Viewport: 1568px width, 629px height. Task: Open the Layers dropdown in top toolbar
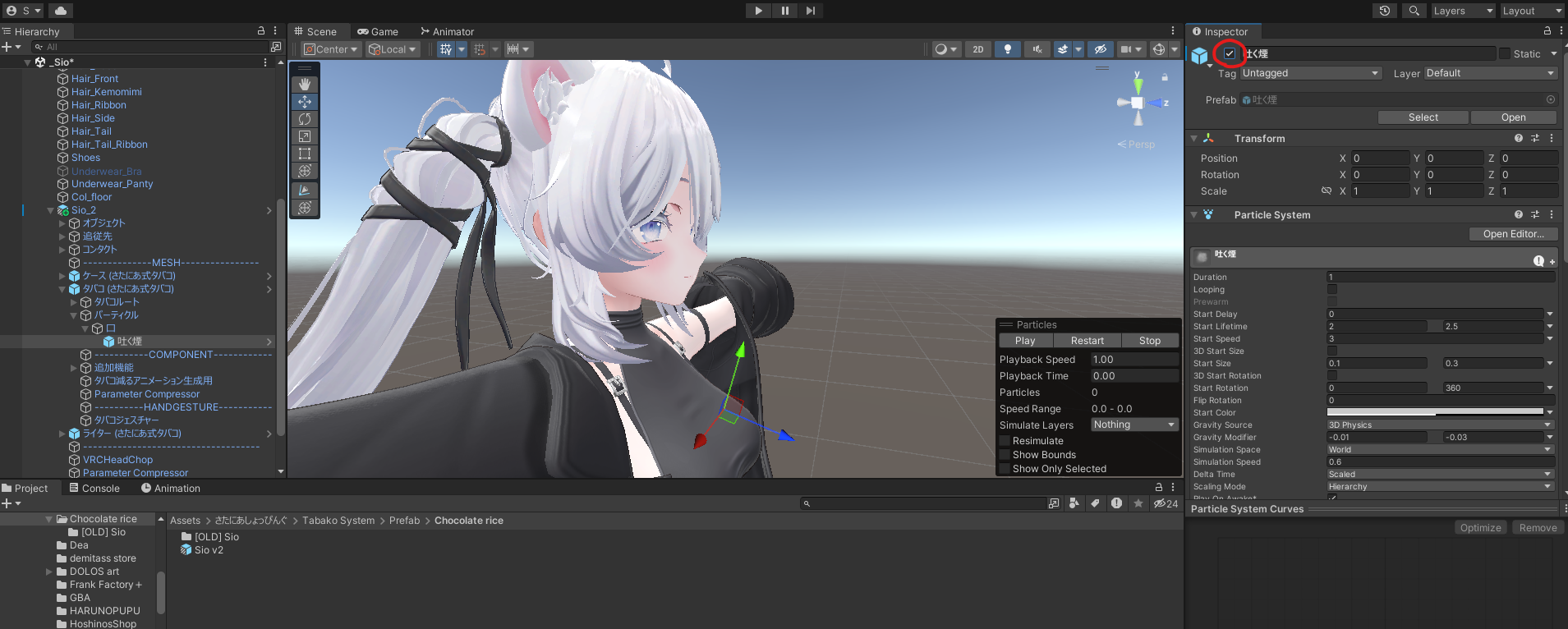pos(1463,11)
